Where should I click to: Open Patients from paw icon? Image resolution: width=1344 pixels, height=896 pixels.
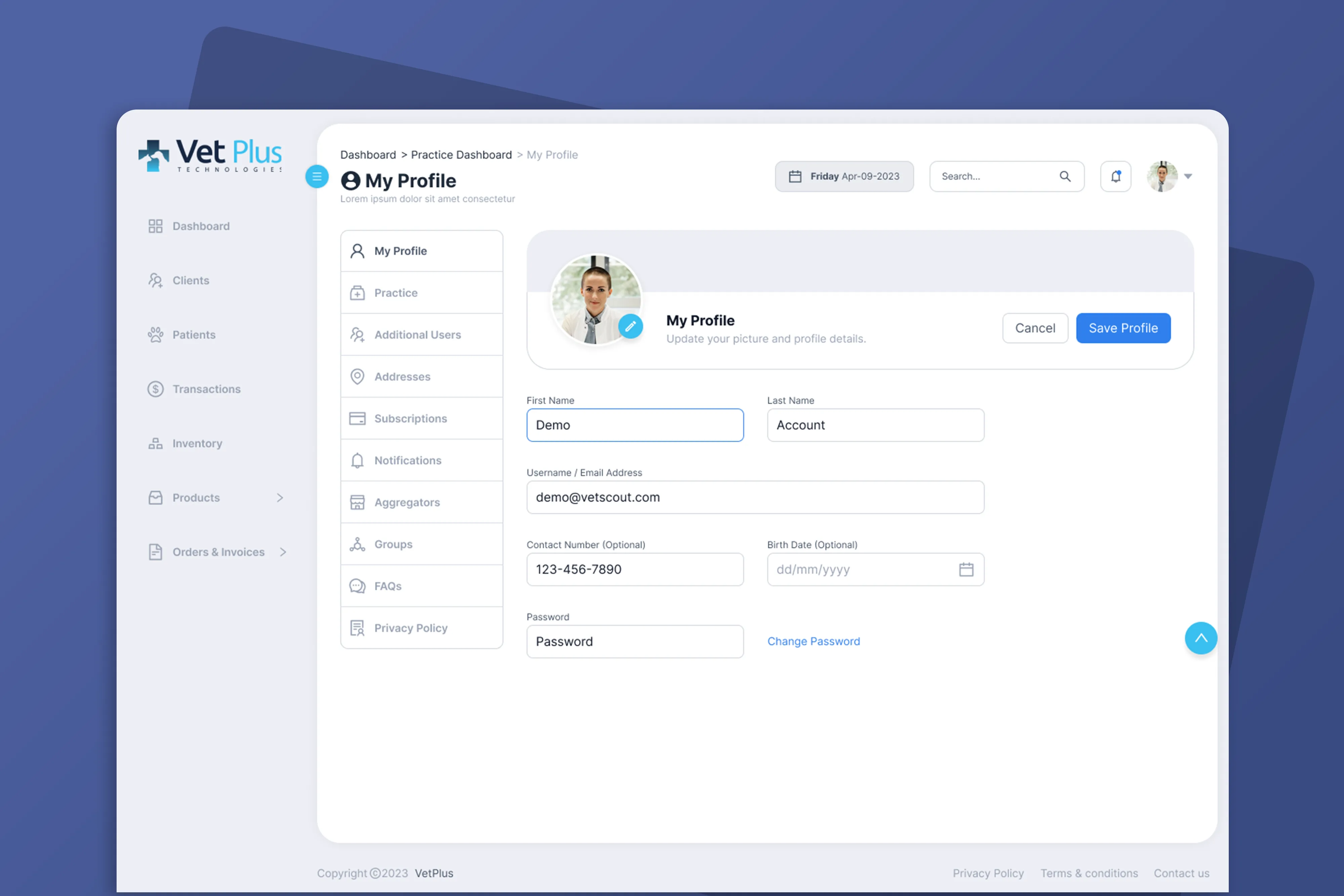[x=156, y=335]
